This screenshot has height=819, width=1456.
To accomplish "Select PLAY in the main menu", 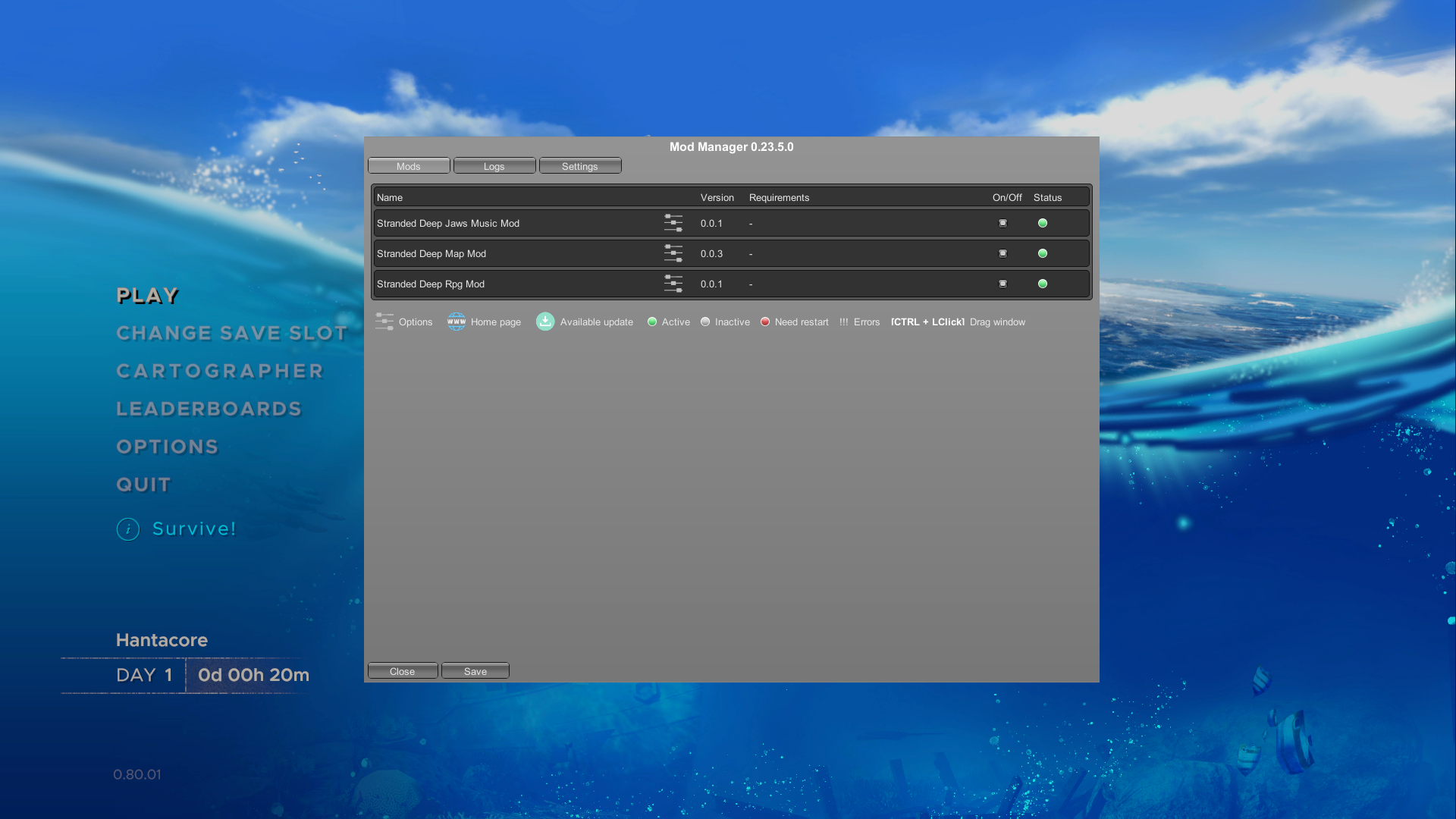I will pos(148,296).
